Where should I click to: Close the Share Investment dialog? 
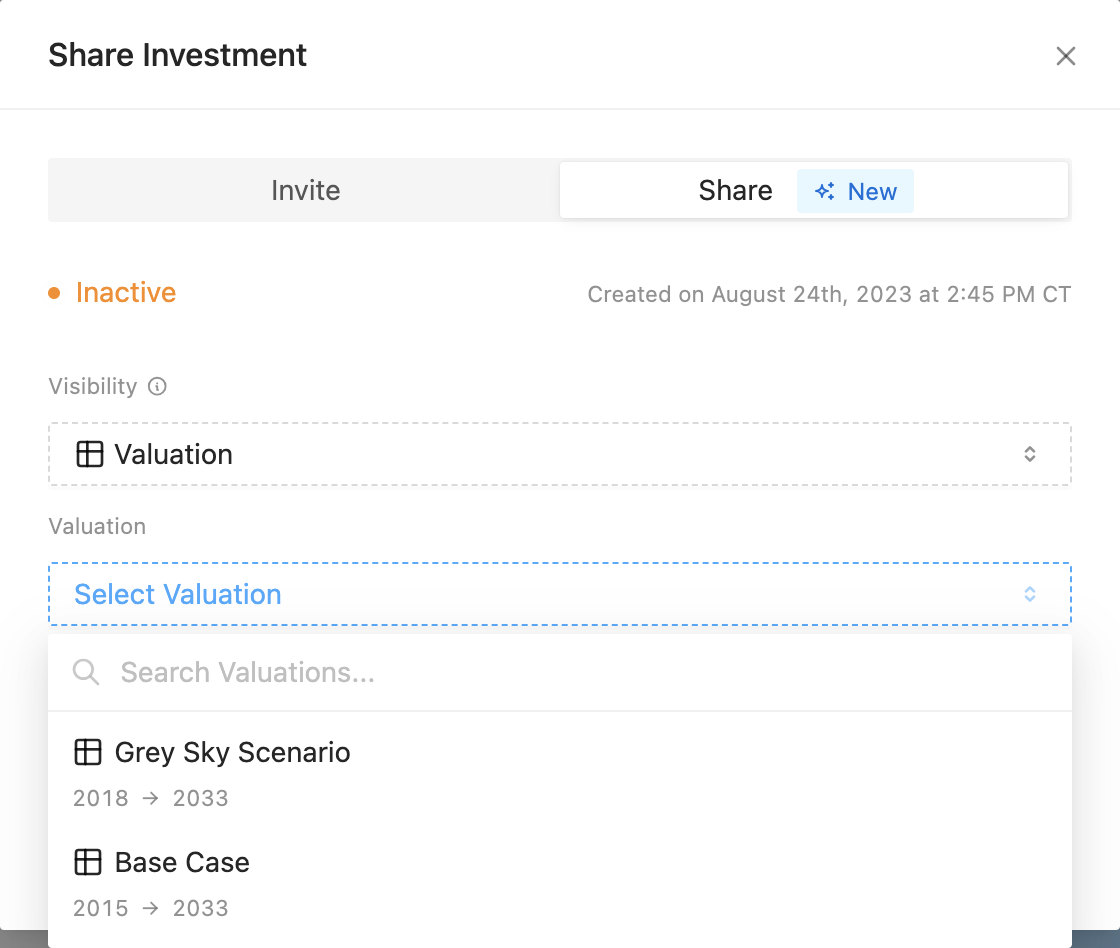pos(1065,56)
